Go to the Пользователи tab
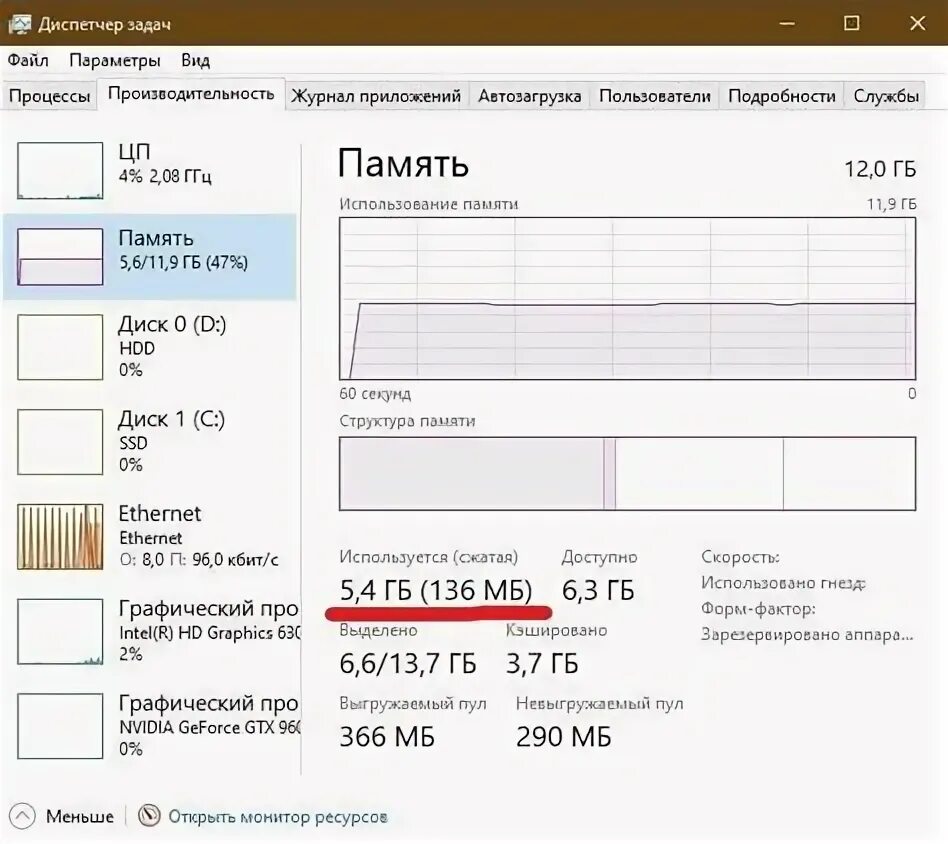Viewport: 948px width, 844px height. pos(655,96)
